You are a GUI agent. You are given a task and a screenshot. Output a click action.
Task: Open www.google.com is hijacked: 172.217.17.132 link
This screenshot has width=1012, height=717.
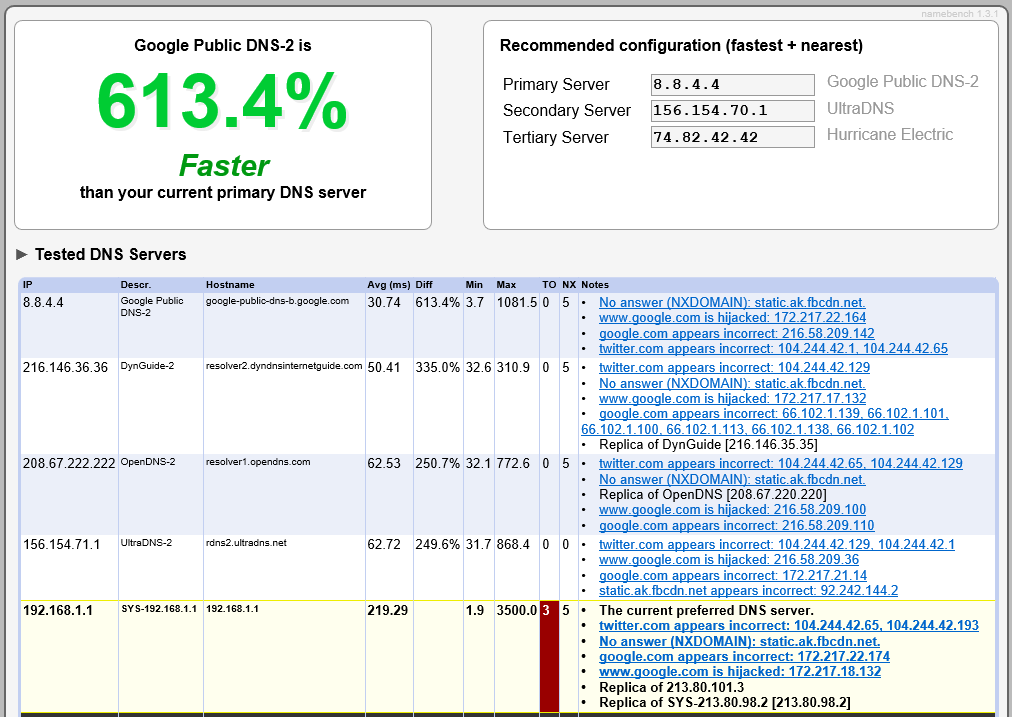[x=732, y=399]
